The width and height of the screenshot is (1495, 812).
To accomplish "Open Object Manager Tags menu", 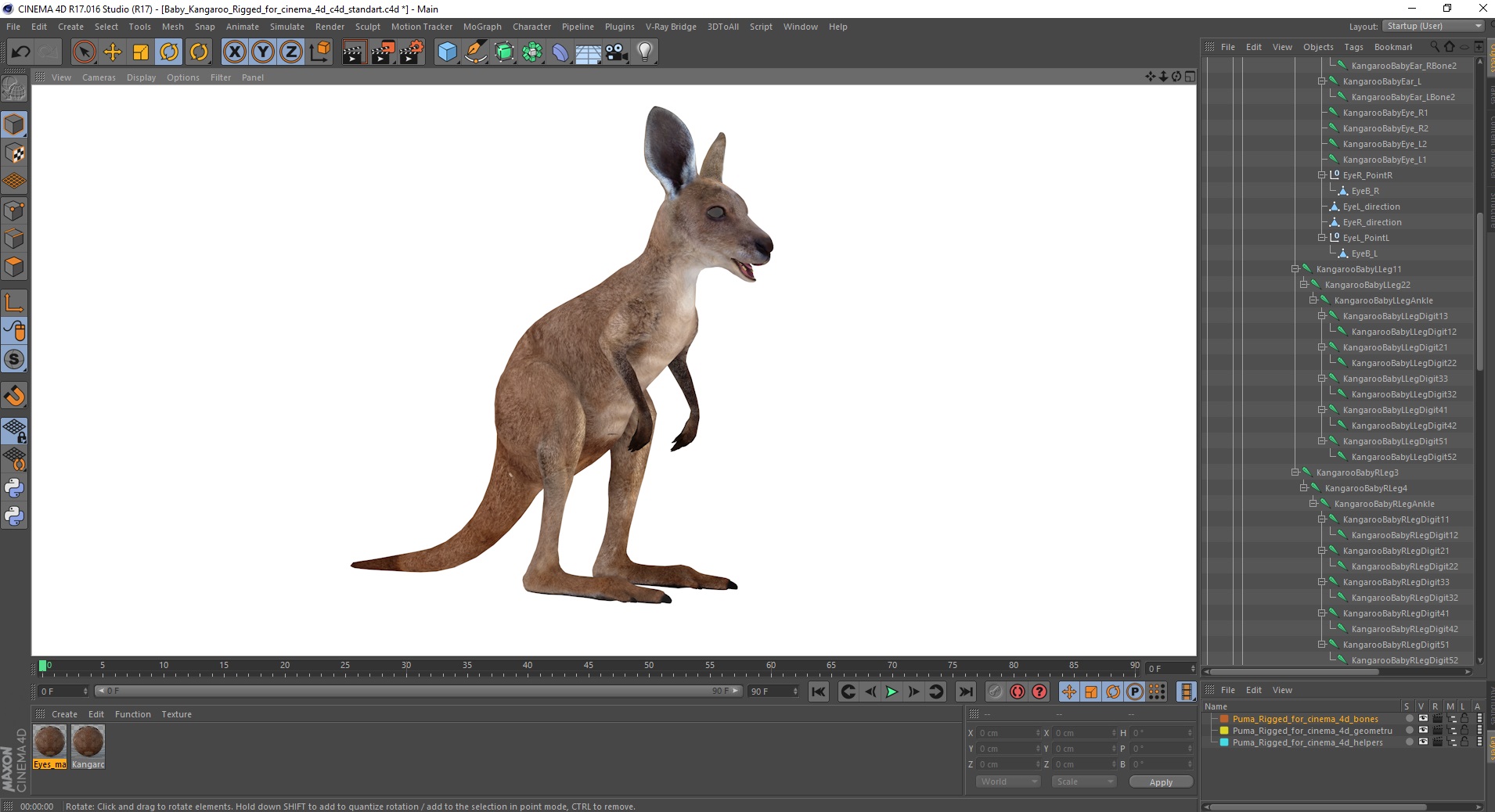I will click(1353, 47).
